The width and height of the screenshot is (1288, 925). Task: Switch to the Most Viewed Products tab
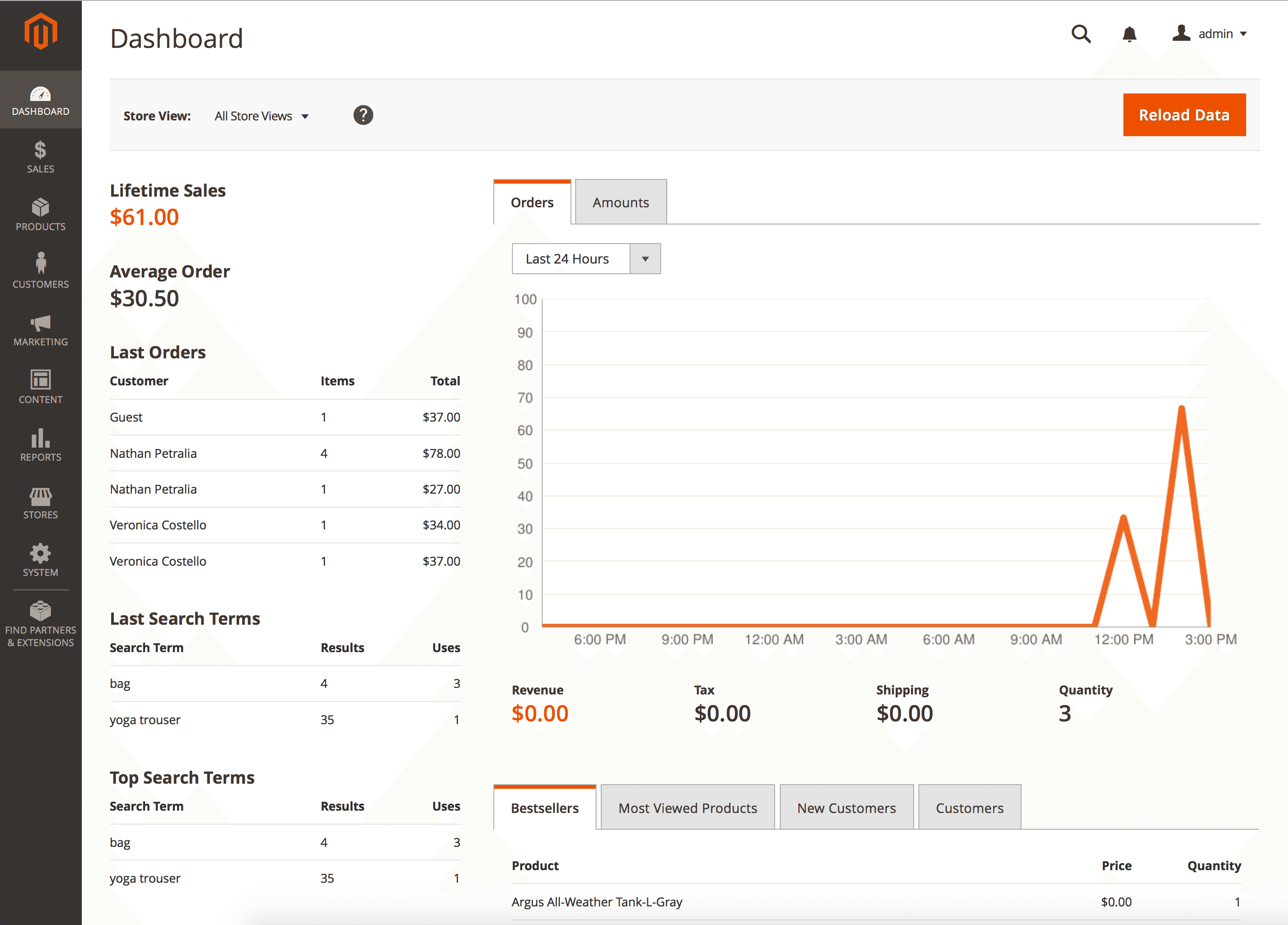[687, 807]
